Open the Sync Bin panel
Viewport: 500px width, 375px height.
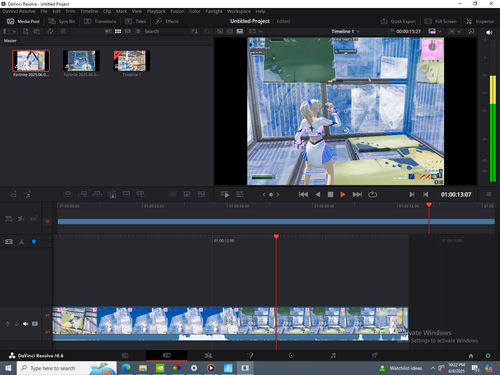[62, 21]
